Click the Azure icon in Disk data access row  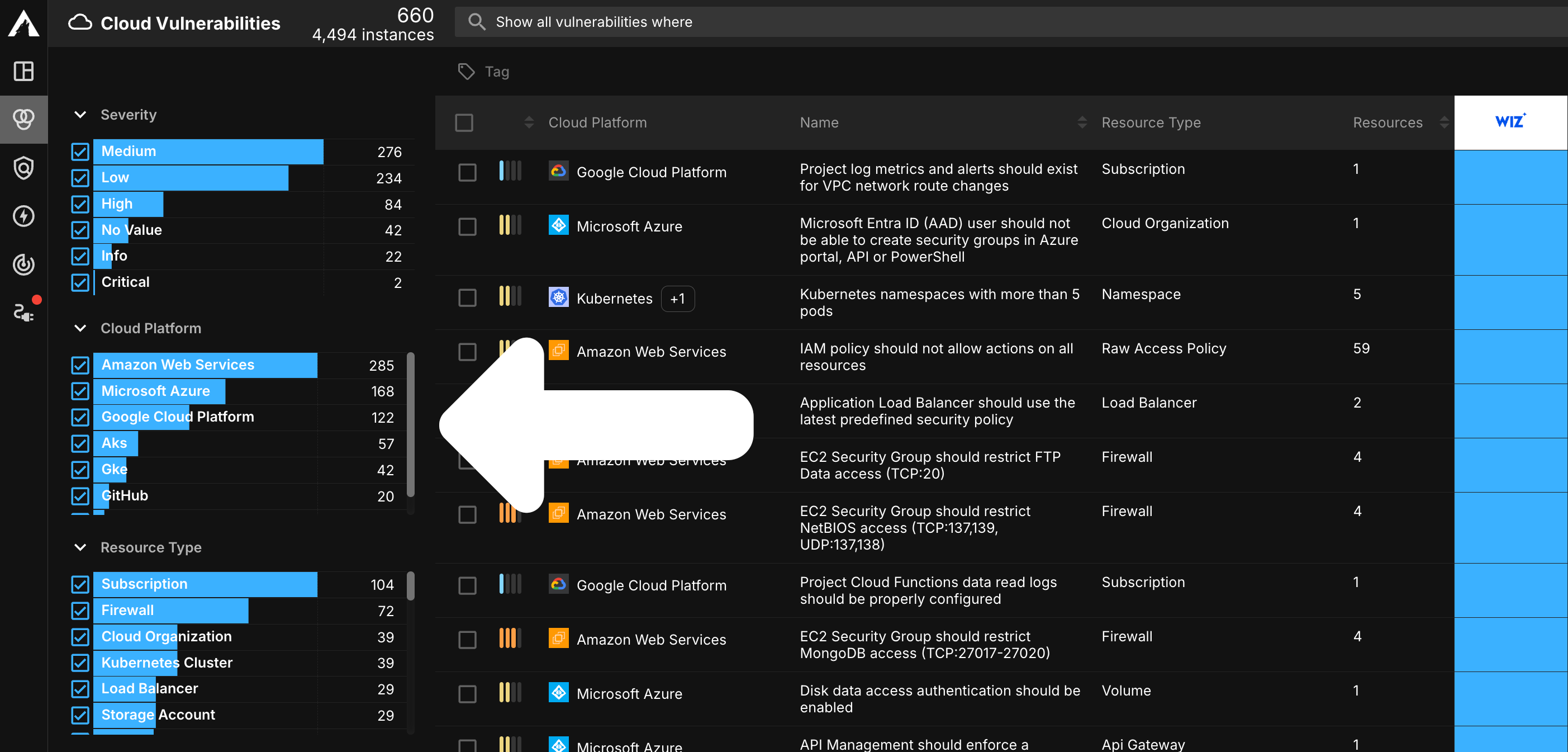pos(558,693)
